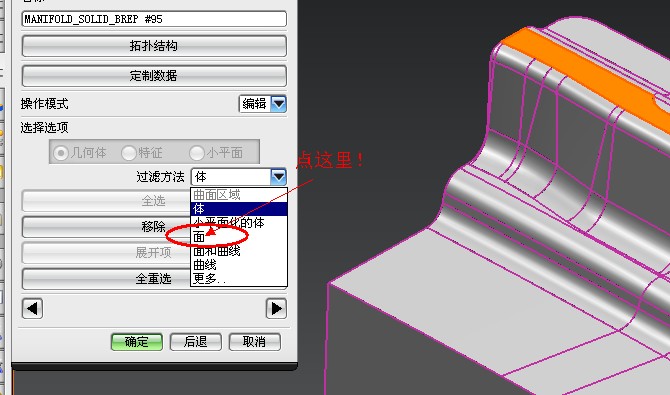Open 更多.. in the filter list
The image size is (670, 395).
coord(238,278)
